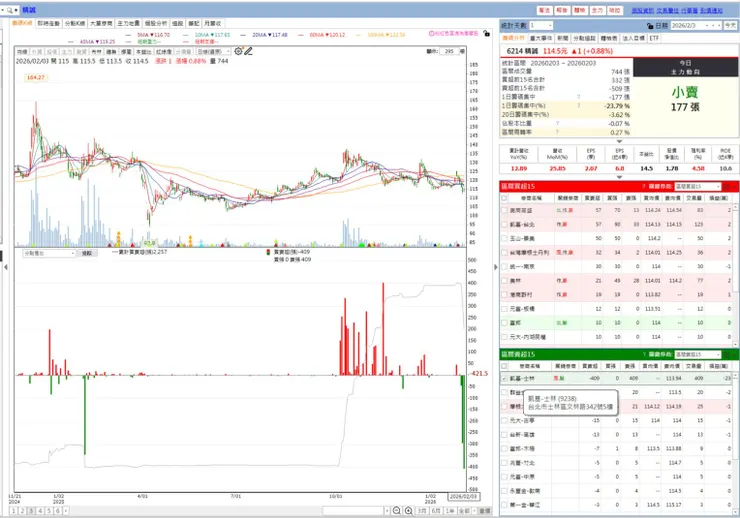Click help icon in 區間賣超15 header
The height and width of the screenshot is (518, 740).
point(644,354)
